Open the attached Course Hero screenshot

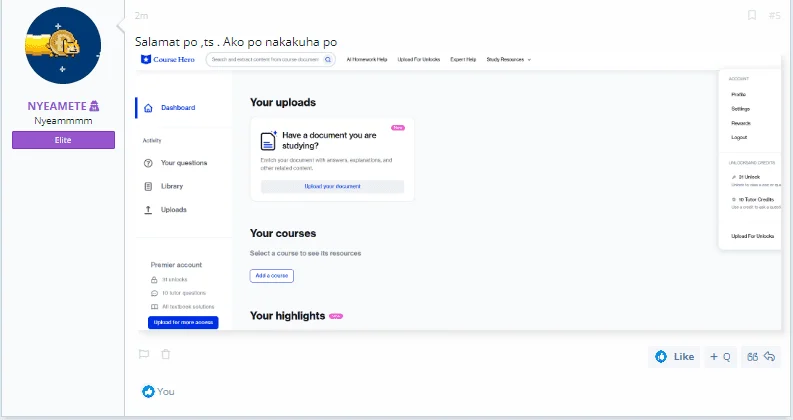[x=459, y=191]
